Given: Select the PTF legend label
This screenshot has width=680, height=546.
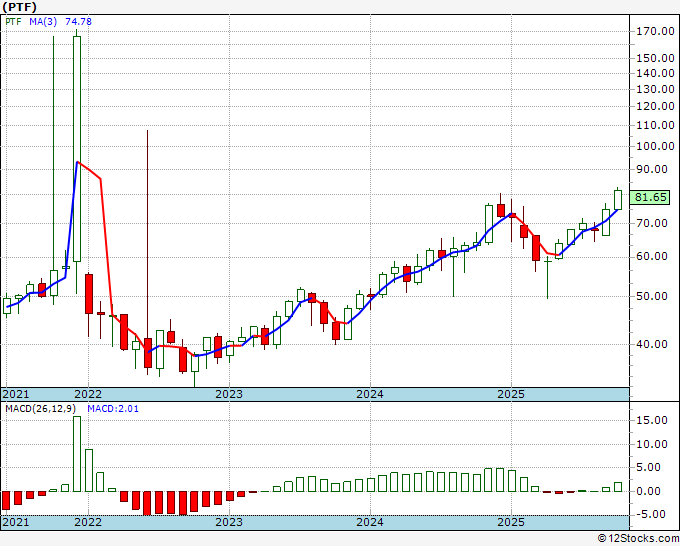Looking at the screenshot, I should 13,21.
